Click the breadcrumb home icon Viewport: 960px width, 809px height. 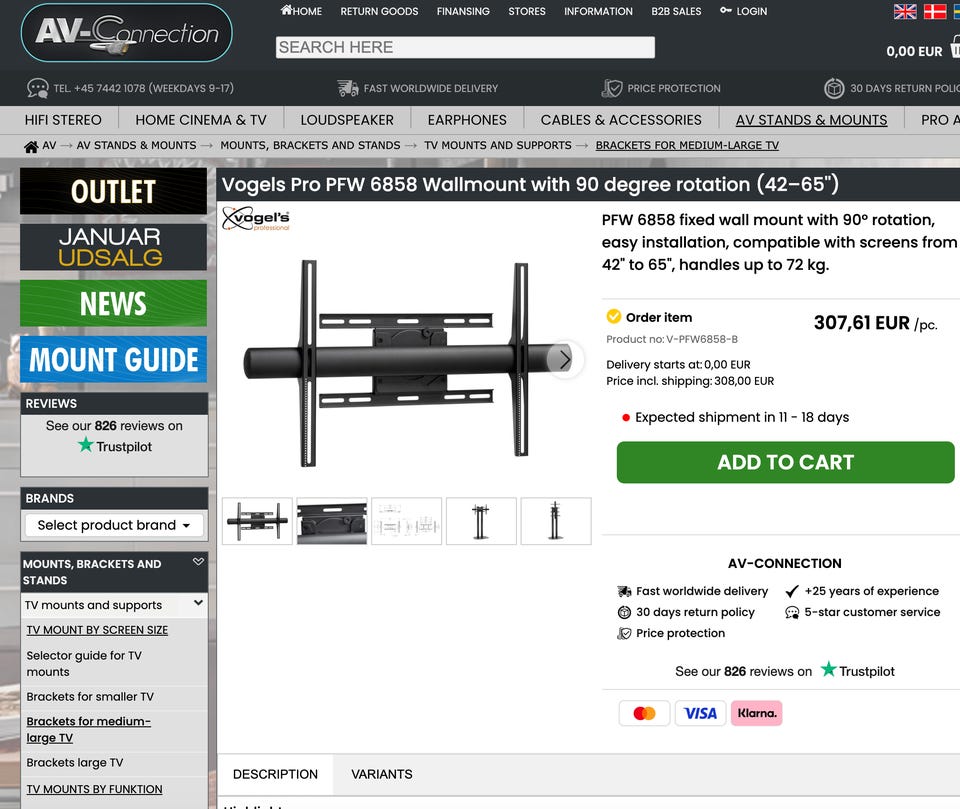point(31,146)
